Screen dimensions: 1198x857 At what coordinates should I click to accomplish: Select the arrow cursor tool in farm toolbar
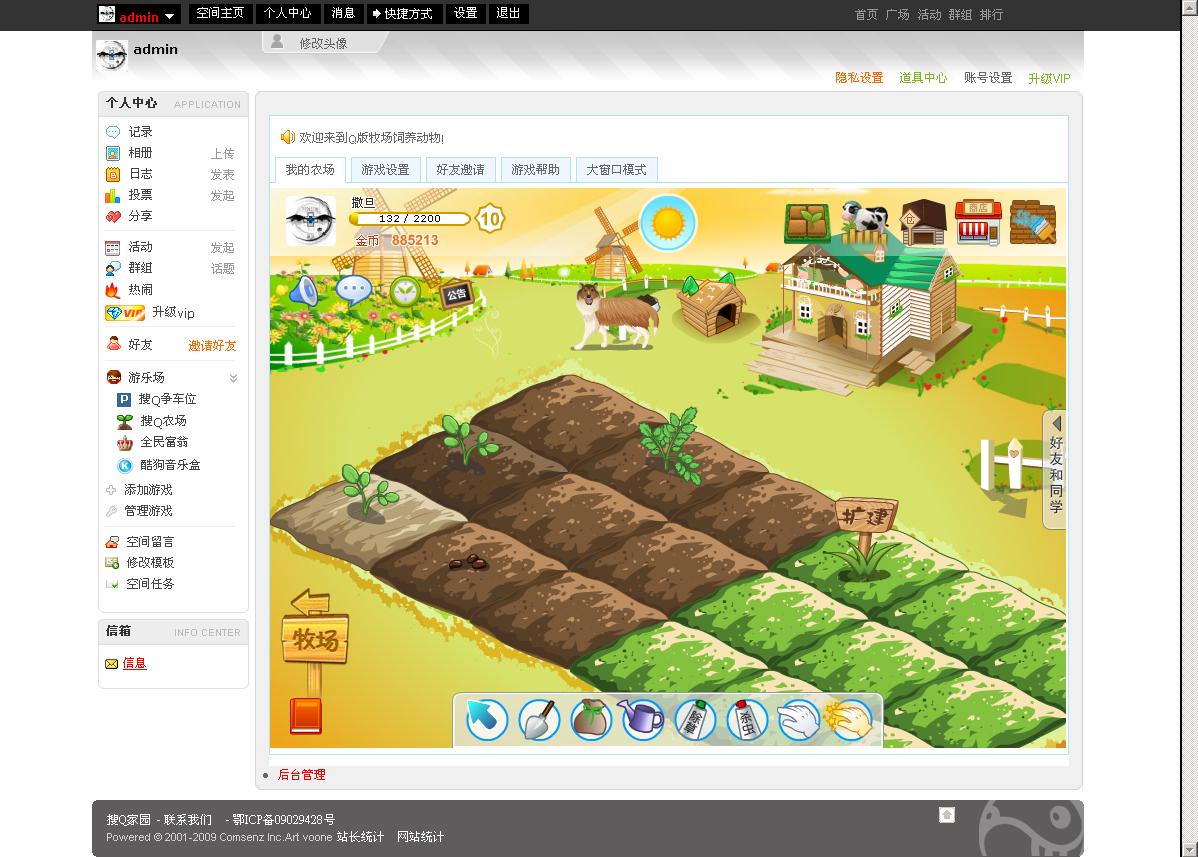coord(486,720)
